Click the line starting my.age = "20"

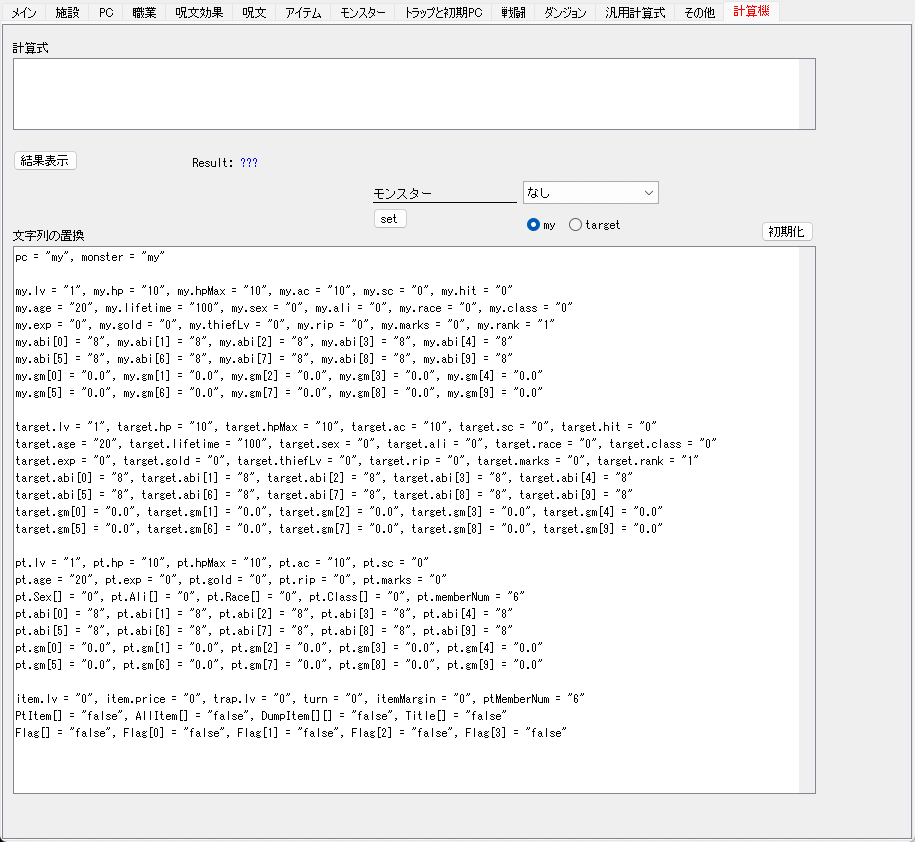click(294, 308)
